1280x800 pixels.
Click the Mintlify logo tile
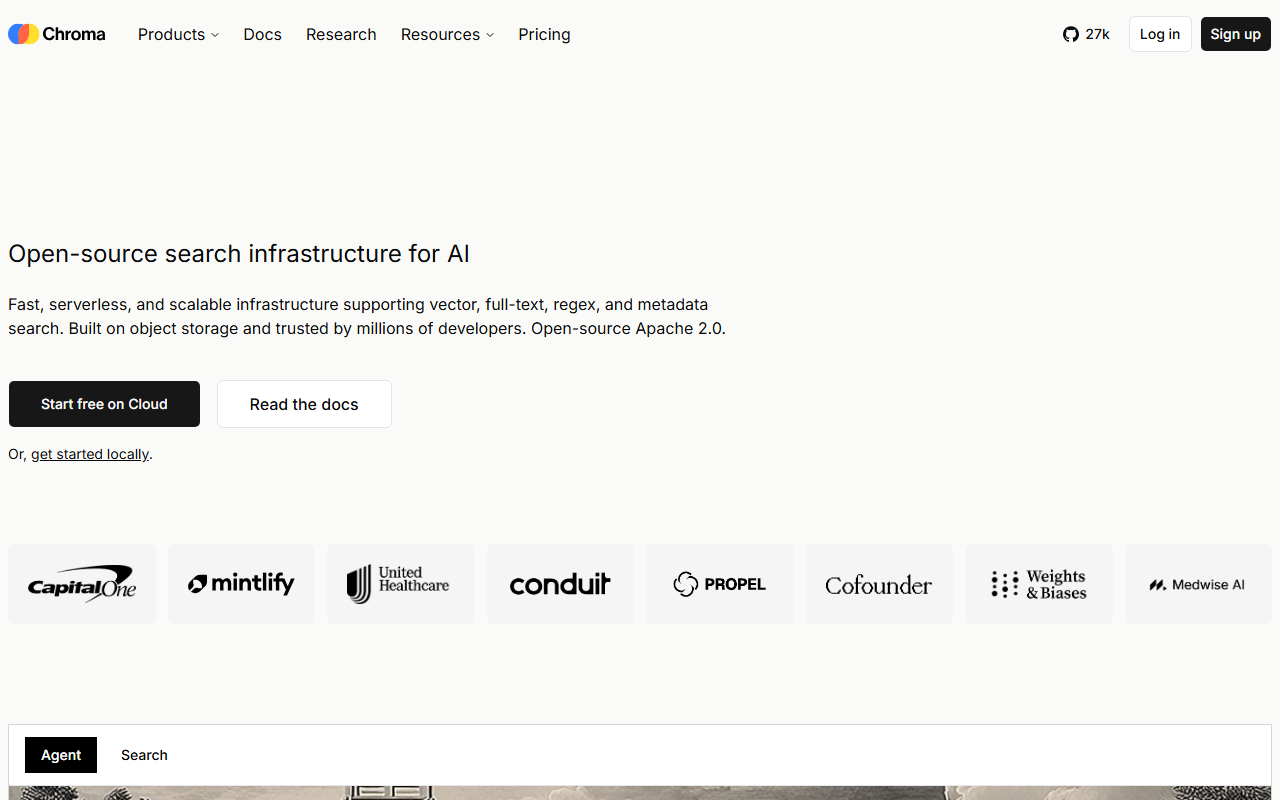click(241, 584)
